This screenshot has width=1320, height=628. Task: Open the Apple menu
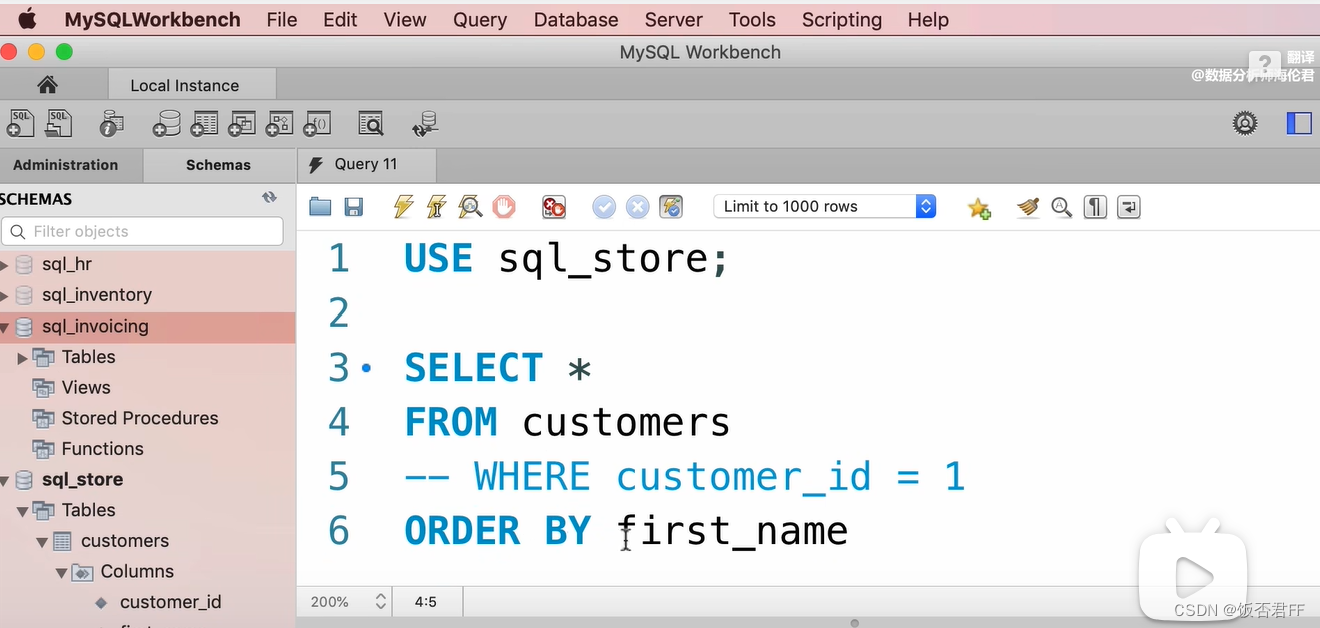[27, 19]
